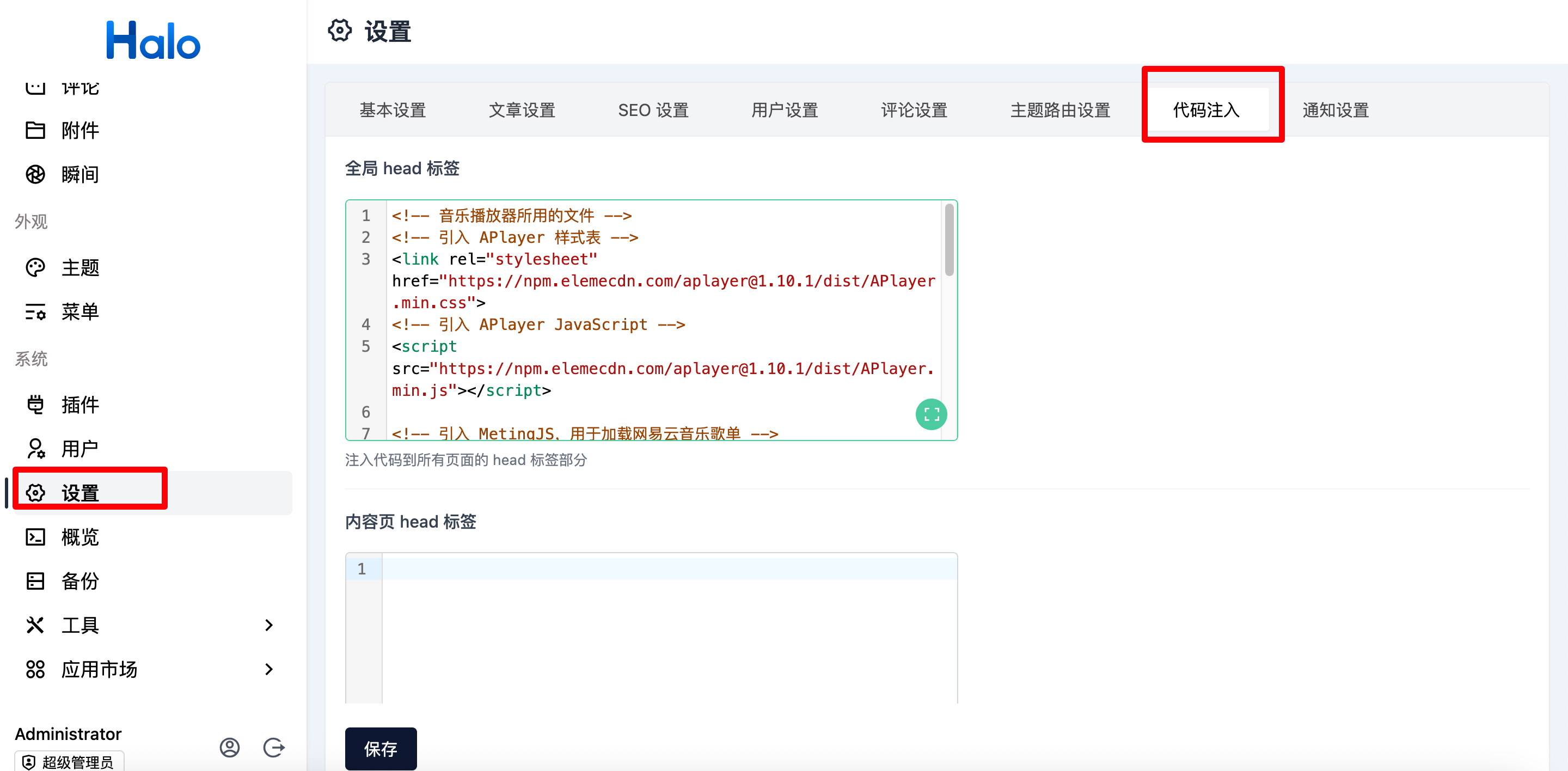The width and height of the screenshot is (1568, 771).
Task: Expand the 工具 submenu chevron
Action: pos(268,625)
